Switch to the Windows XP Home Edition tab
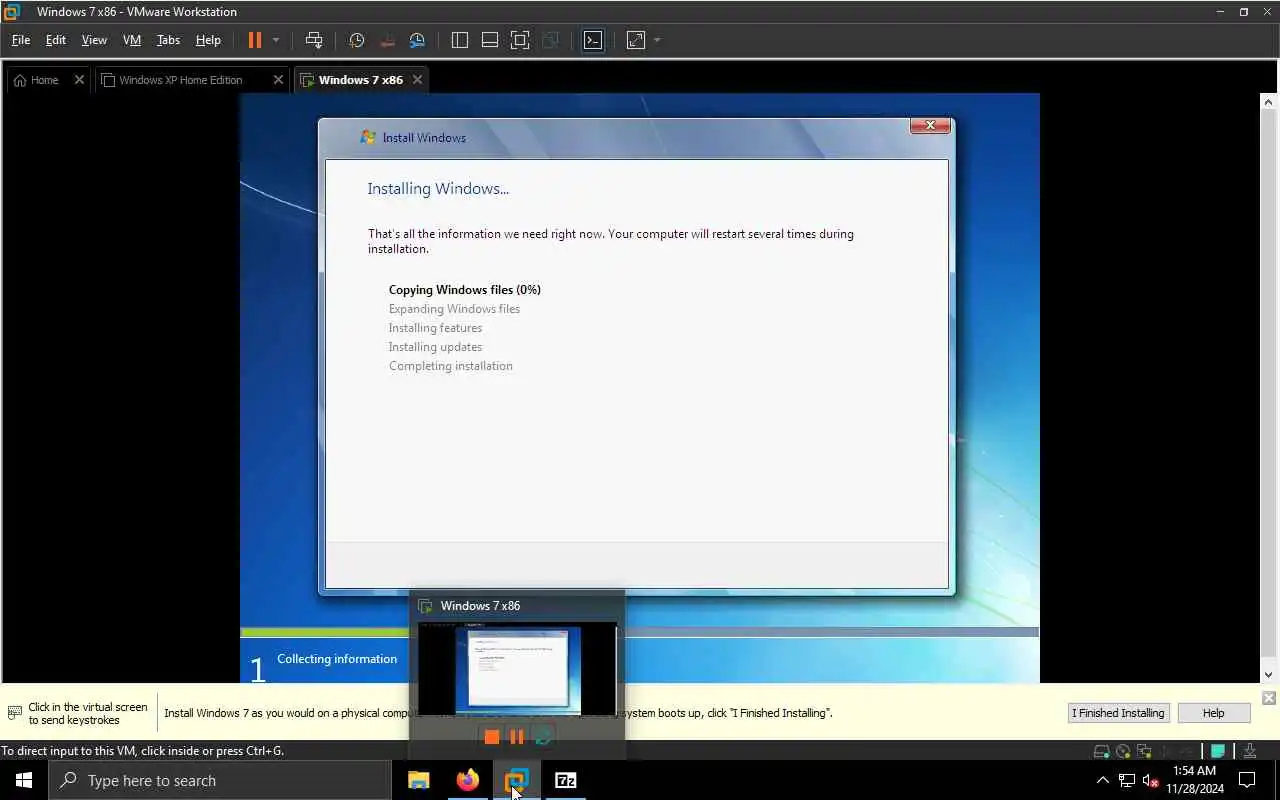 click(181, 80)
